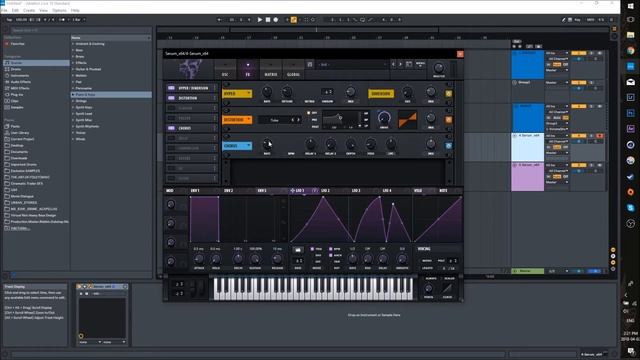
Task: Toggle LFO Trig mode checkbox
Action: [312, 249]
